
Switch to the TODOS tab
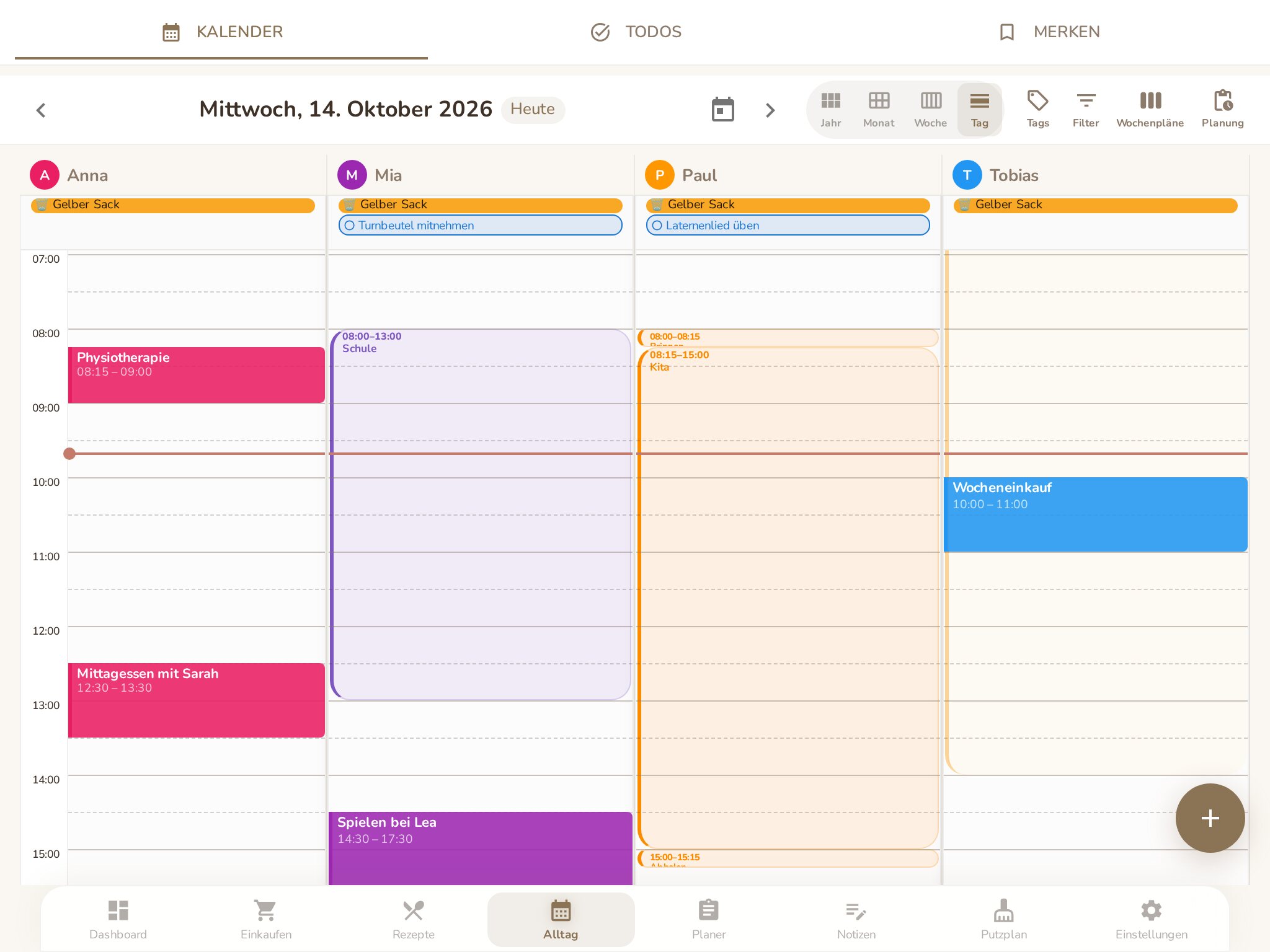[636, 32]
